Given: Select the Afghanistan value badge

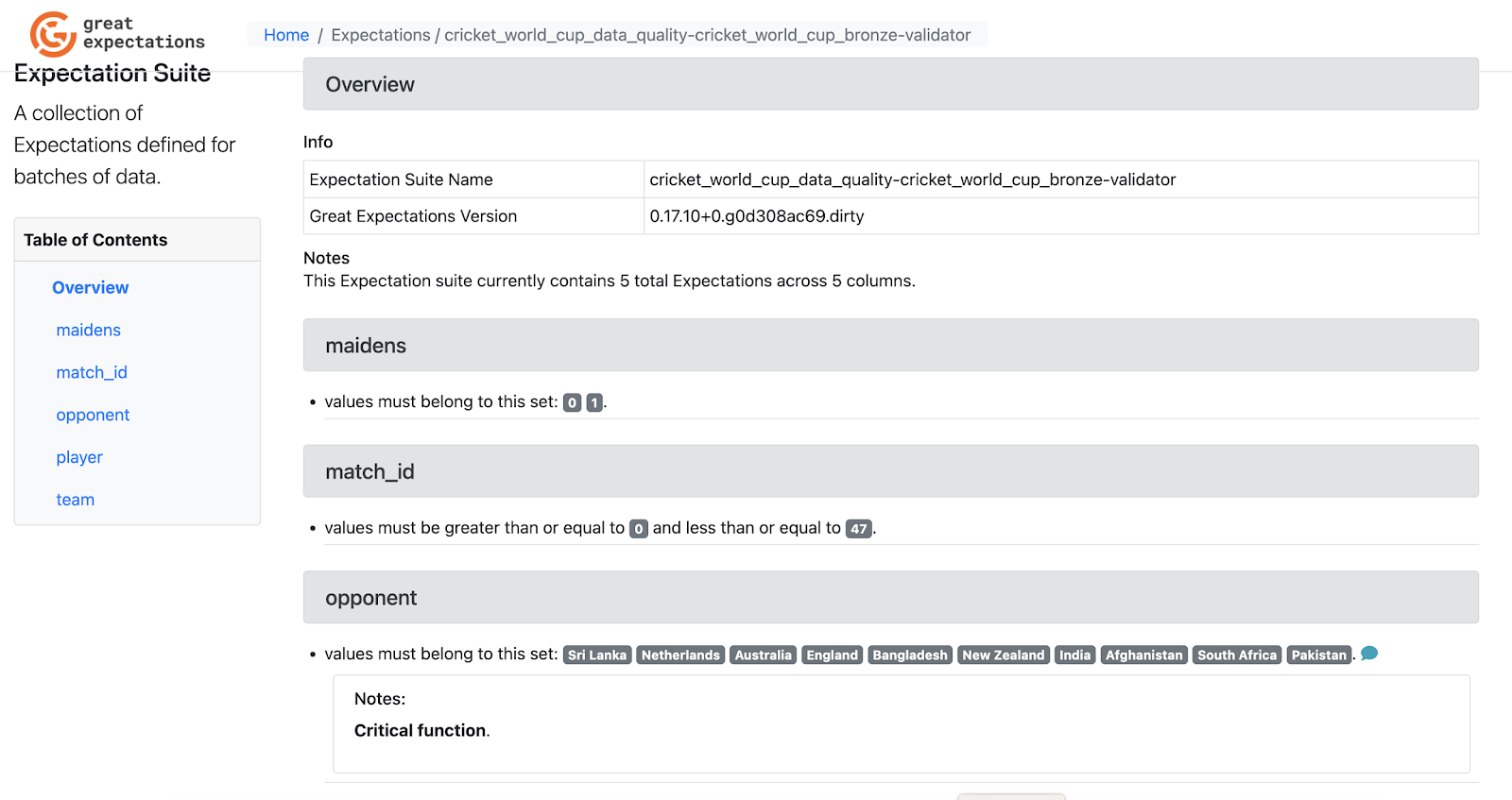Looking at the screenshot, I should [1144, 655].
